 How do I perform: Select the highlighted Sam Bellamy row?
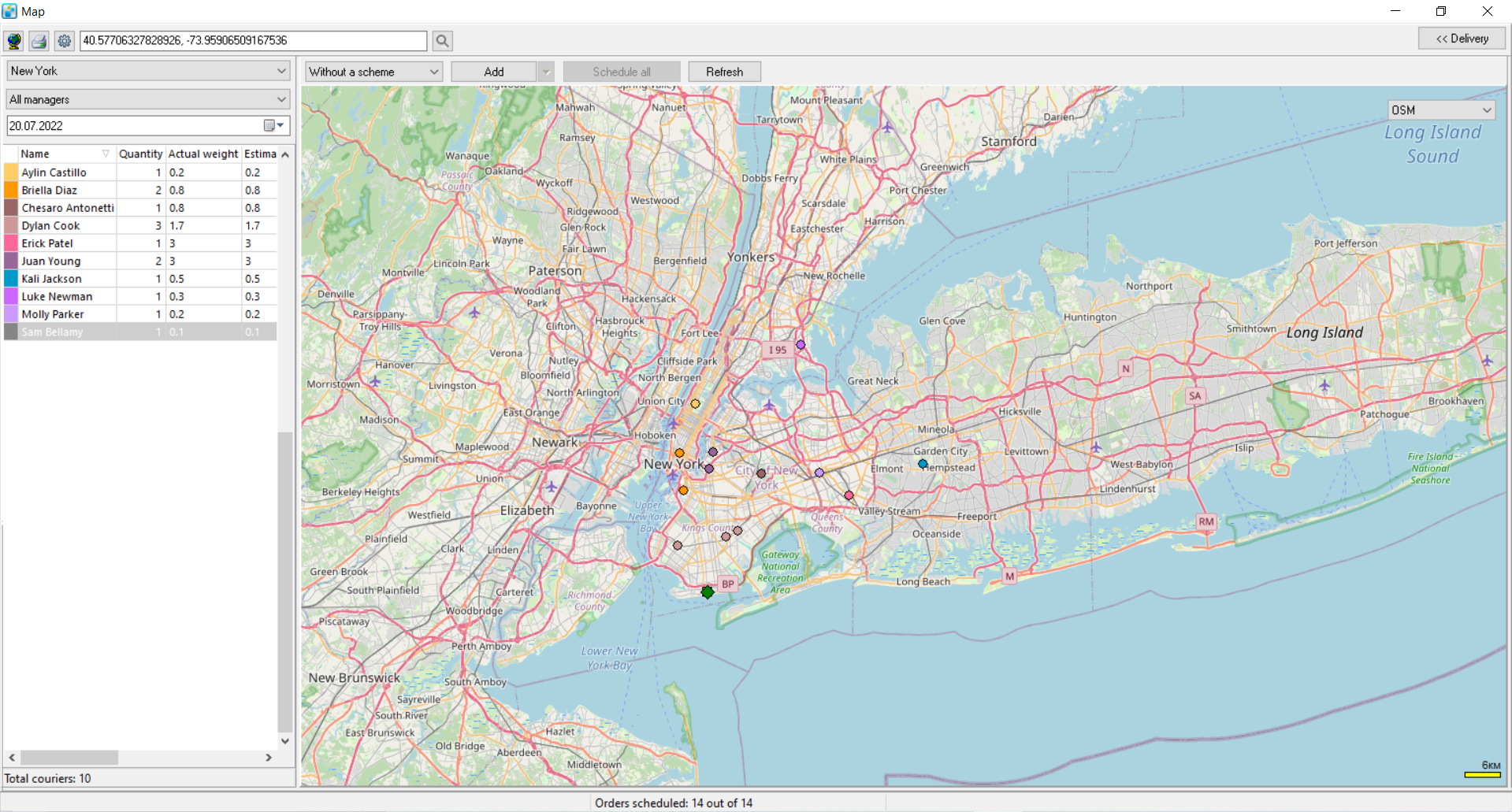pyautogui.click(x=140, y=332)
